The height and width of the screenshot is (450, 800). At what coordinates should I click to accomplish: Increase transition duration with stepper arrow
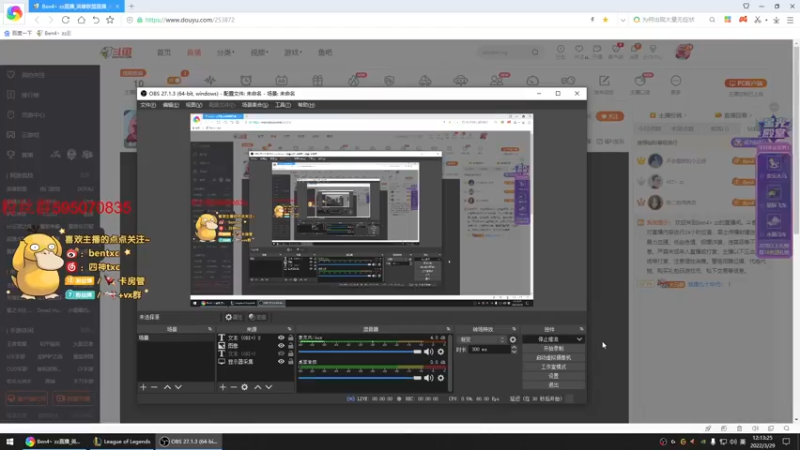click(514, 347)
